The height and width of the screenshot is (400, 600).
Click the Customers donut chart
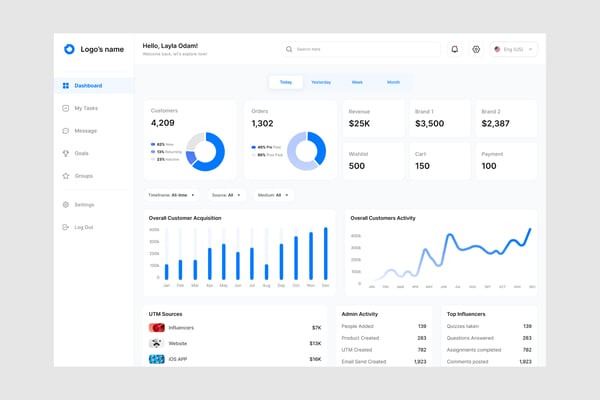(x=205, y=152)
